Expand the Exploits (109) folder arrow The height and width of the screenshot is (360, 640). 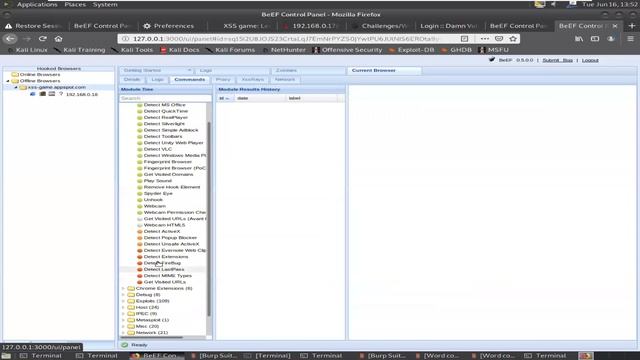(x=124, y=301)
